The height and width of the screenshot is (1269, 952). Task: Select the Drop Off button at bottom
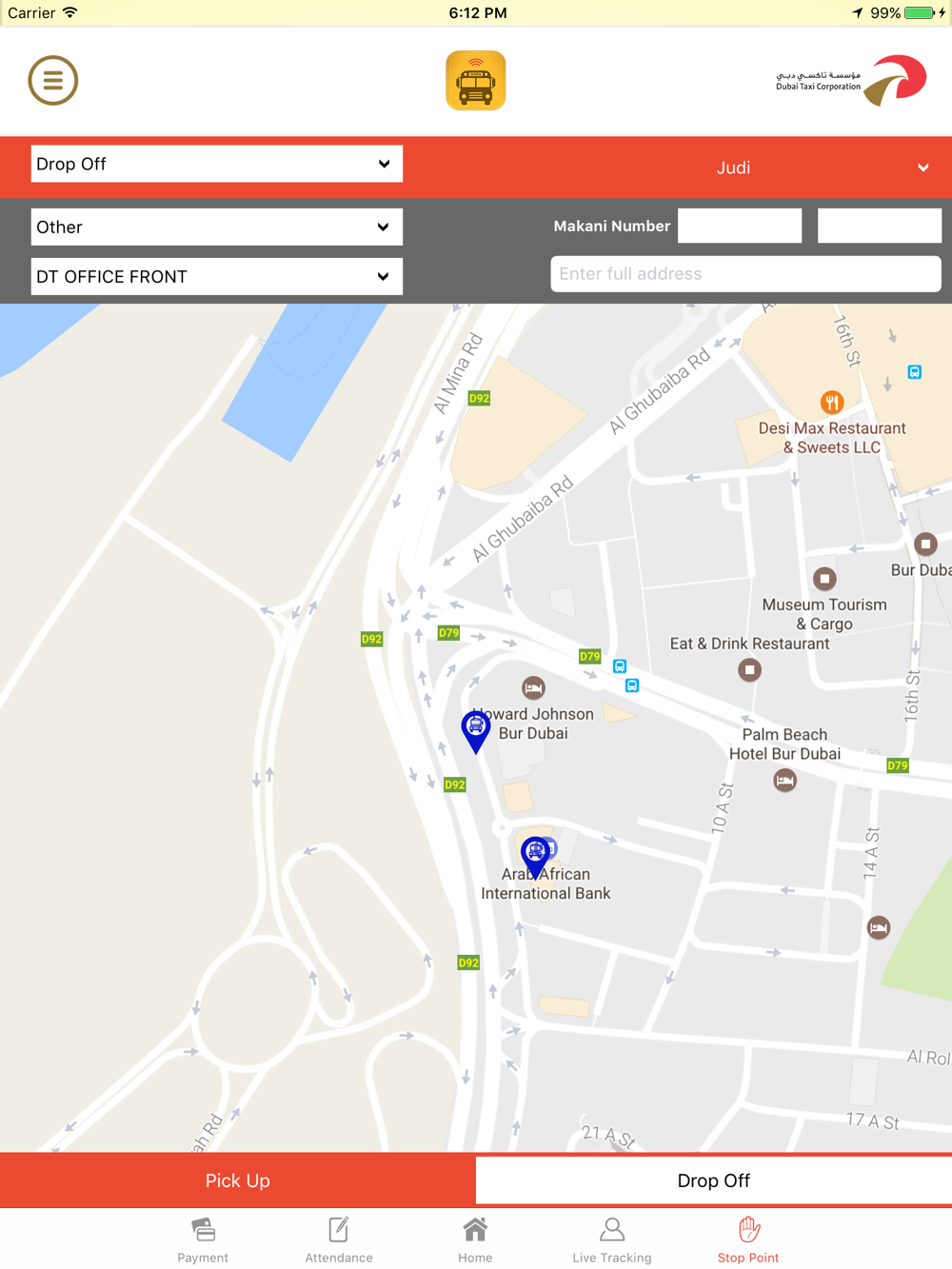coord(714,1180)
